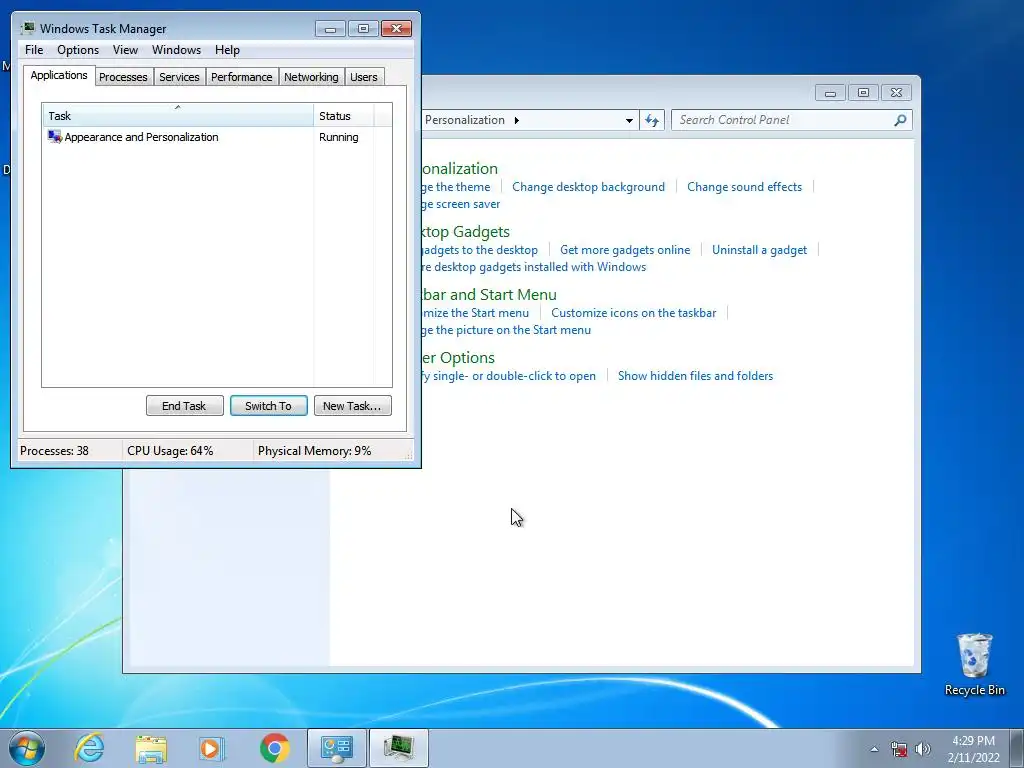Select Task Manager taskbar button
Image resolution: width=1024 pixels, height=768 pixels.
click(x=399, y=748)
